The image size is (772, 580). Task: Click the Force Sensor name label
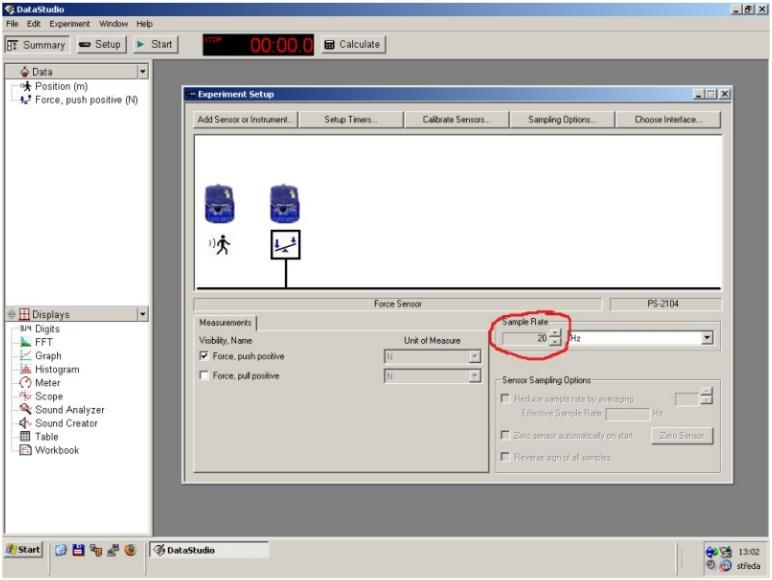pyautogui.click(x=398, y=304)
